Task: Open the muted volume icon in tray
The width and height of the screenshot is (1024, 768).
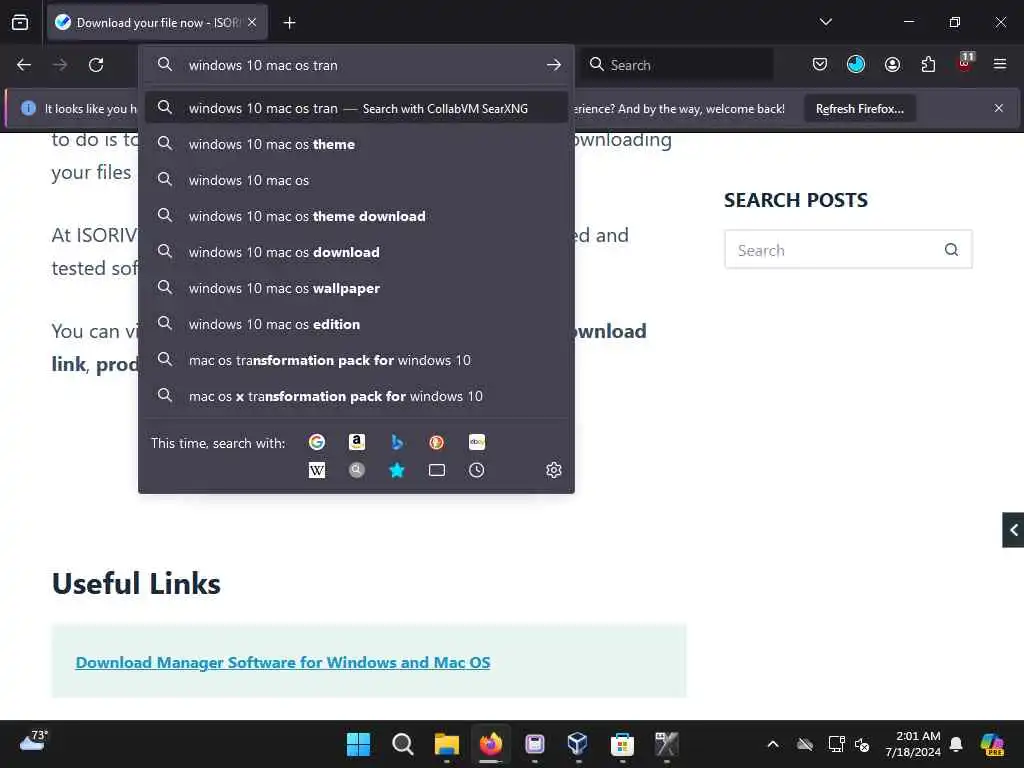Action: coord(862,744)
